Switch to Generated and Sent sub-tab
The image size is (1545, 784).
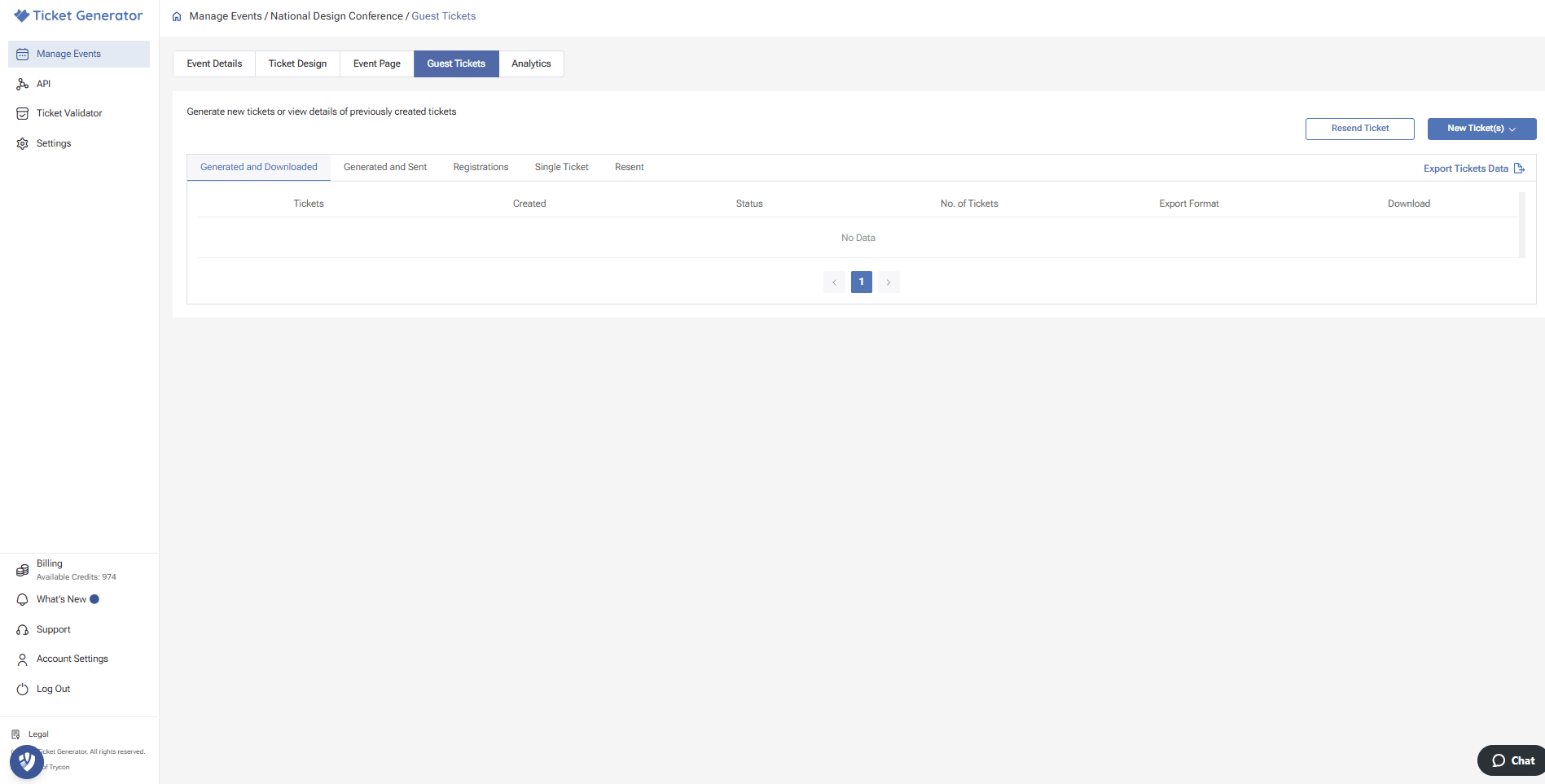pos(385,167)
